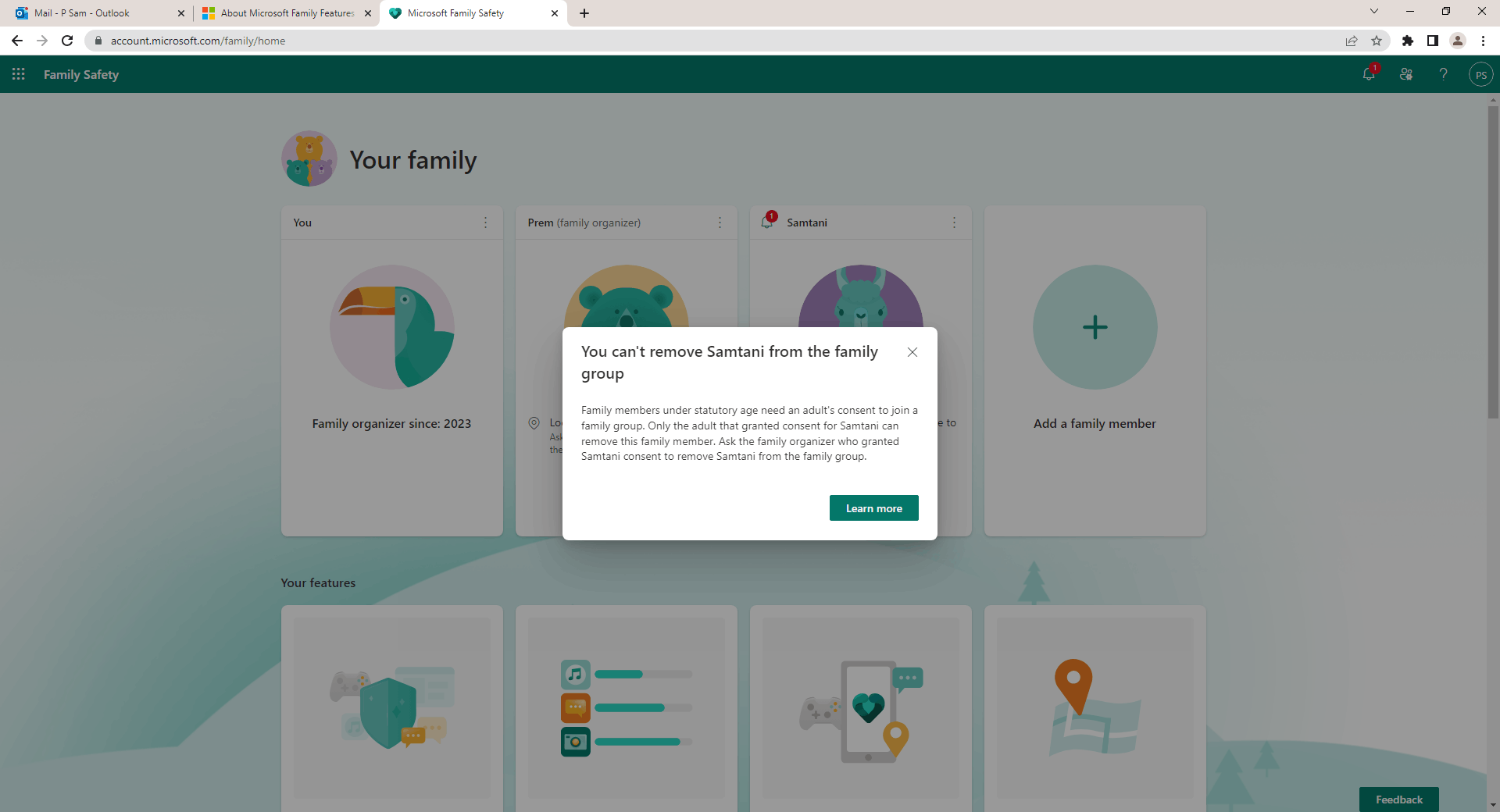
Task: Reload the Family Safety page
Action: 67,41
